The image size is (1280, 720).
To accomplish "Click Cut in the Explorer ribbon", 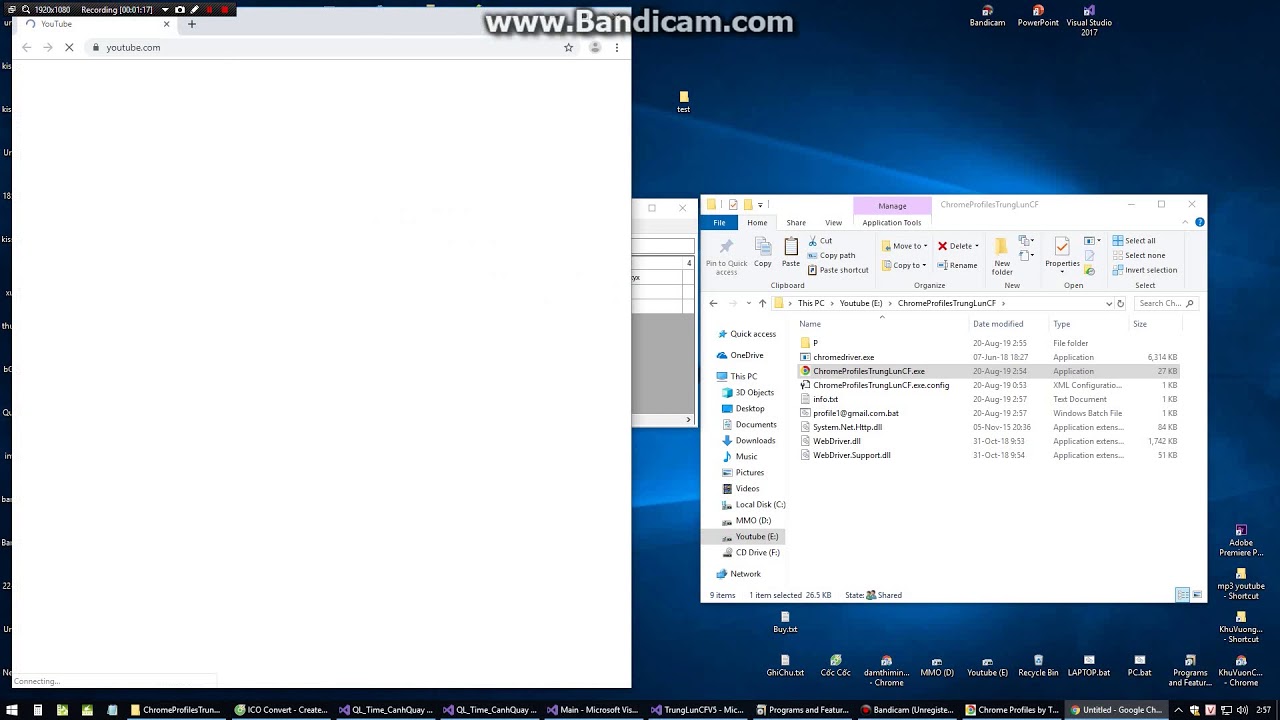I will click(x=820, y=241).
